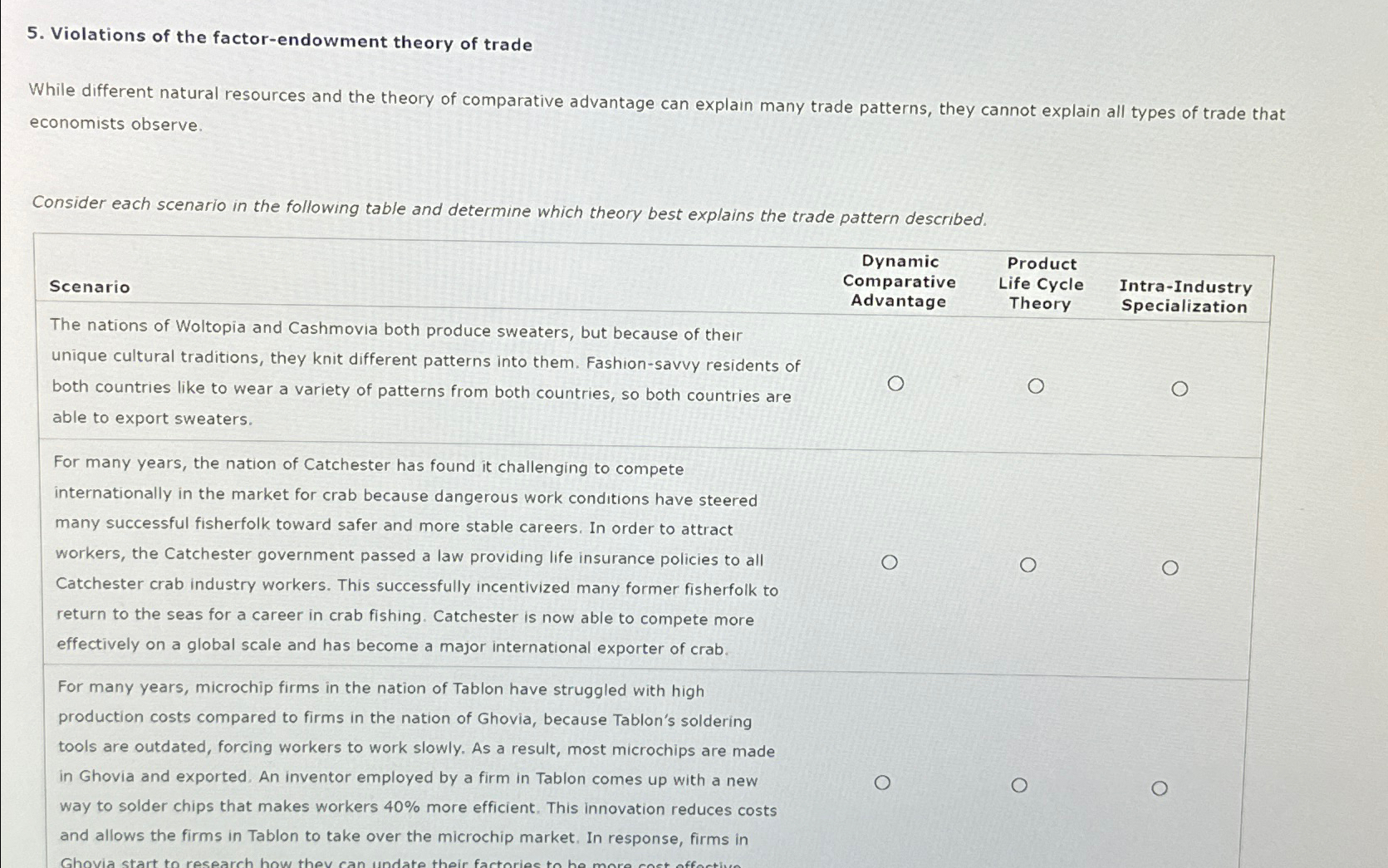Viewport: 1388px width, 868px height.
Task: Select Product Life Cycle Theory for the Catchester crab scenario
Action: (x=1029, y=564)
